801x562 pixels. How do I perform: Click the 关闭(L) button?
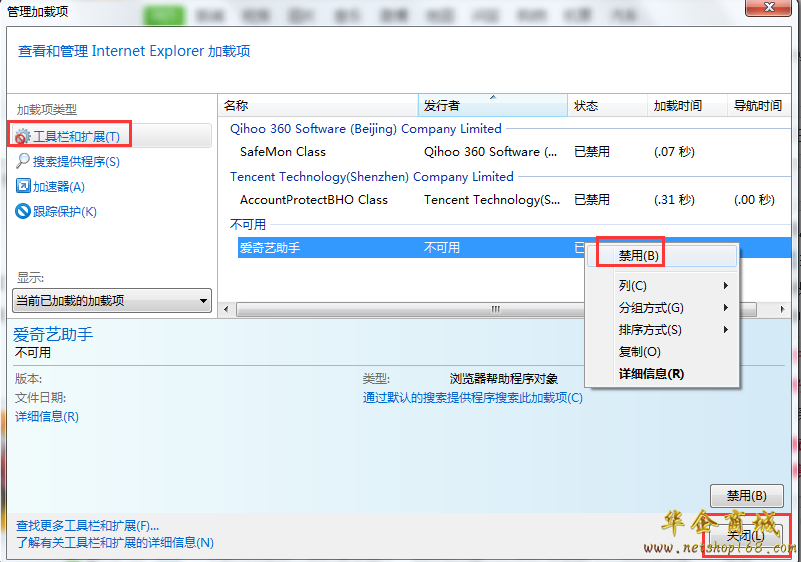pos(746,536)
